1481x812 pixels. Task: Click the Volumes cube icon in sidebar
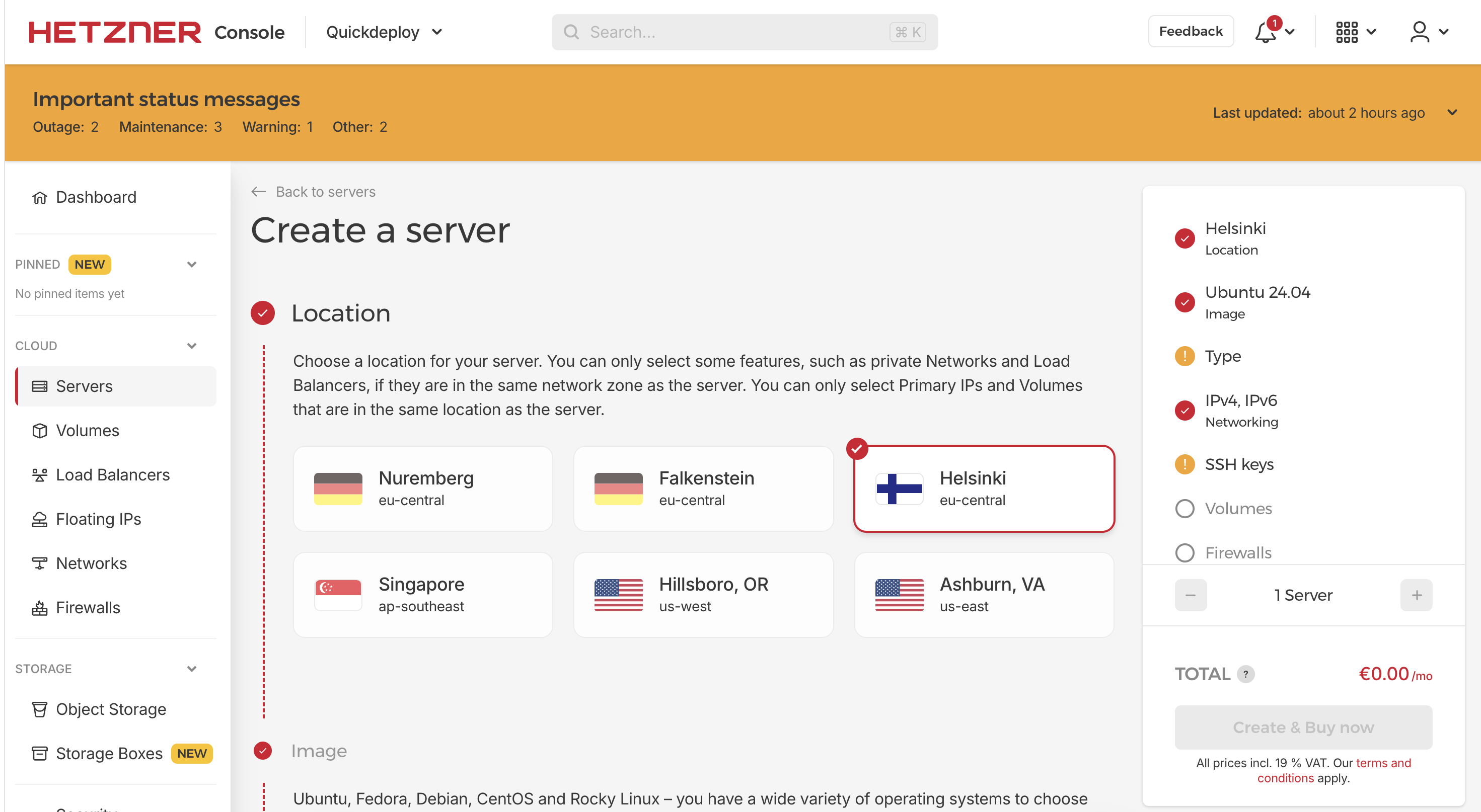[x=40, y=431]
